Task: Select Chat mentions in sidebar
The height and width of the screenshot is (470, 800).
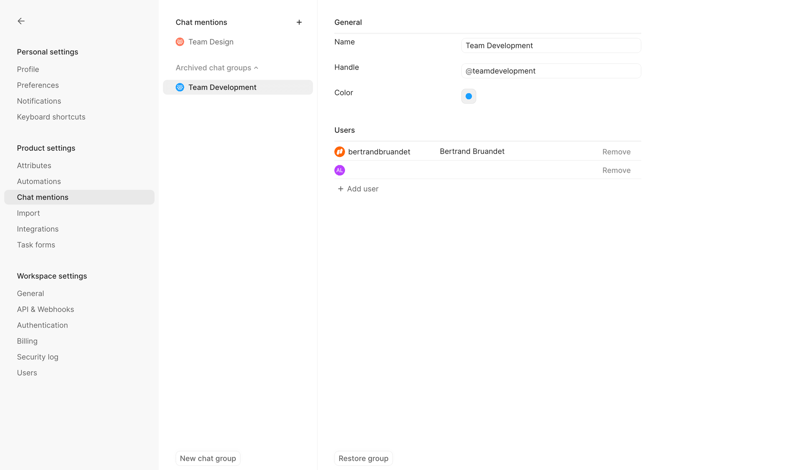Action: point(79,197)
